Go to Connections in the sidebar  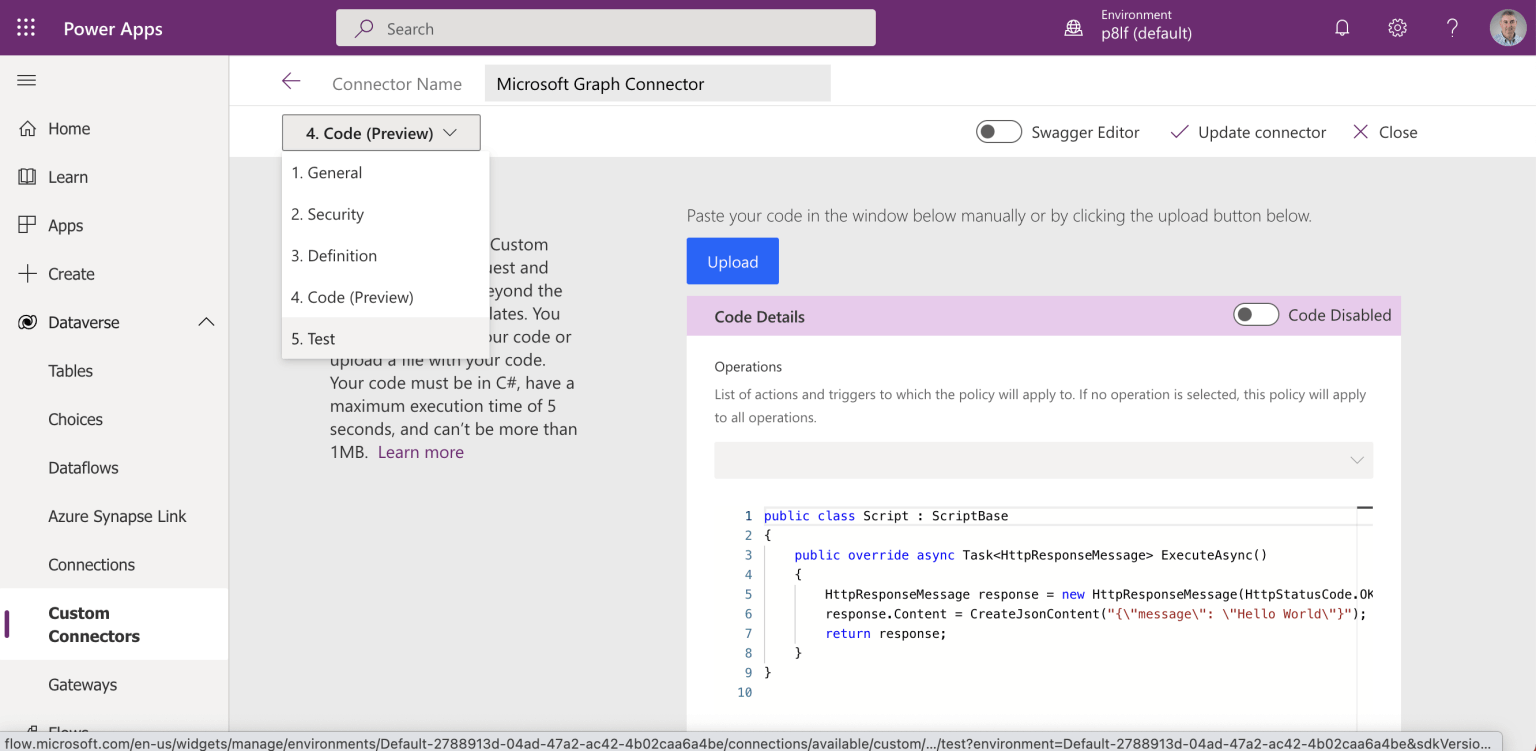pos(91,565)
